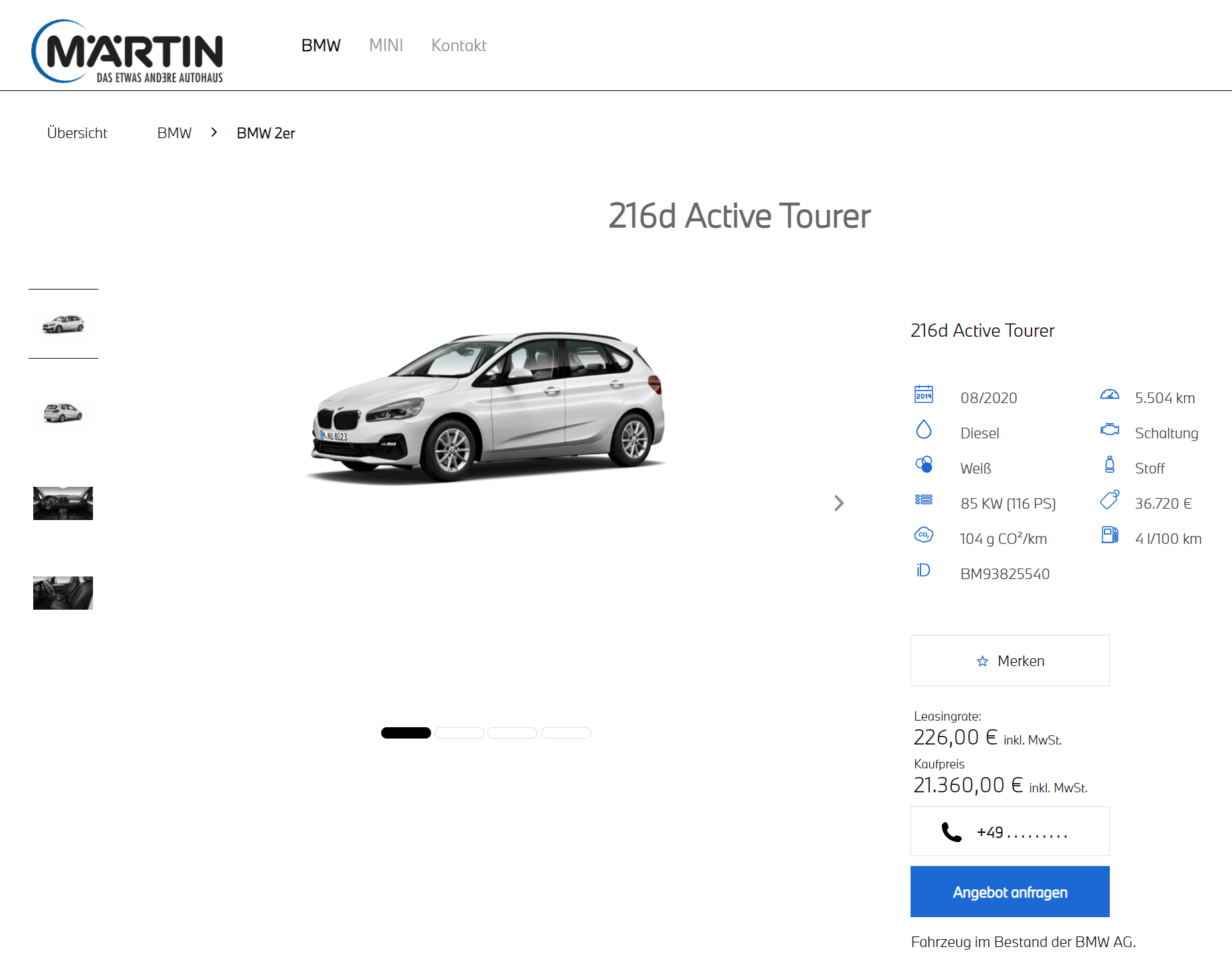Click the star icon in Merken
Viewport: 1232px width, 963px height.
pyautogui.click(x=982, y=661)
